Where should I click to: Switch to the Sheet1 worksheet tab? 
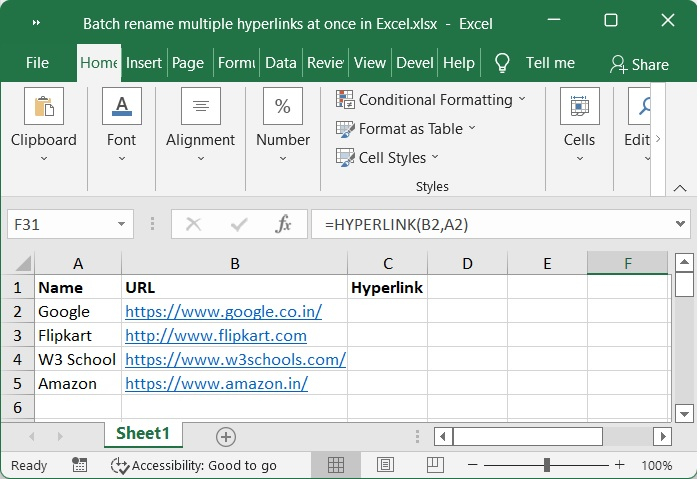click(143, 434)
